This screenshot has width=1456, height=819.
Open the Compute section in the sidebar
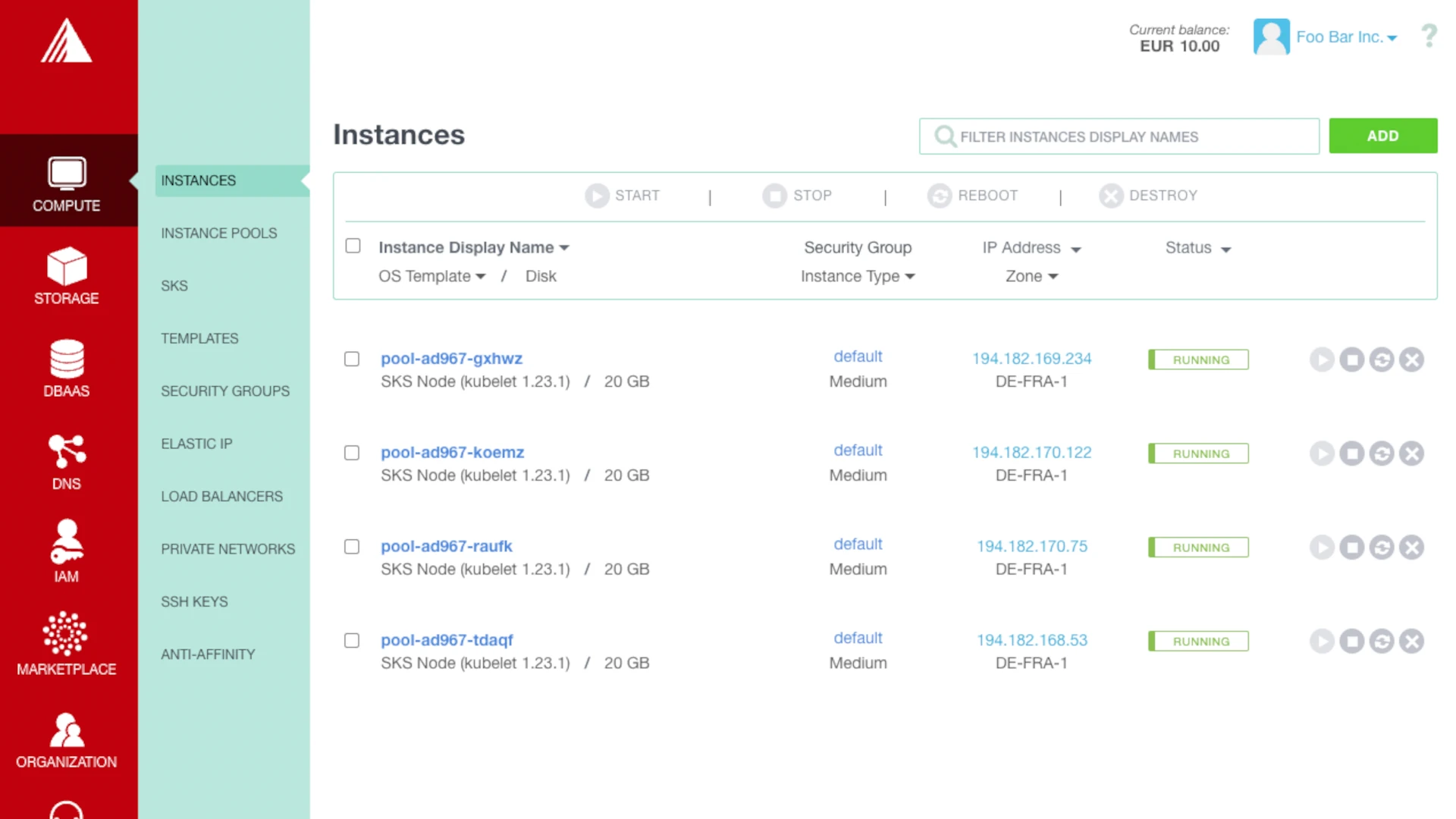[67, 182]
